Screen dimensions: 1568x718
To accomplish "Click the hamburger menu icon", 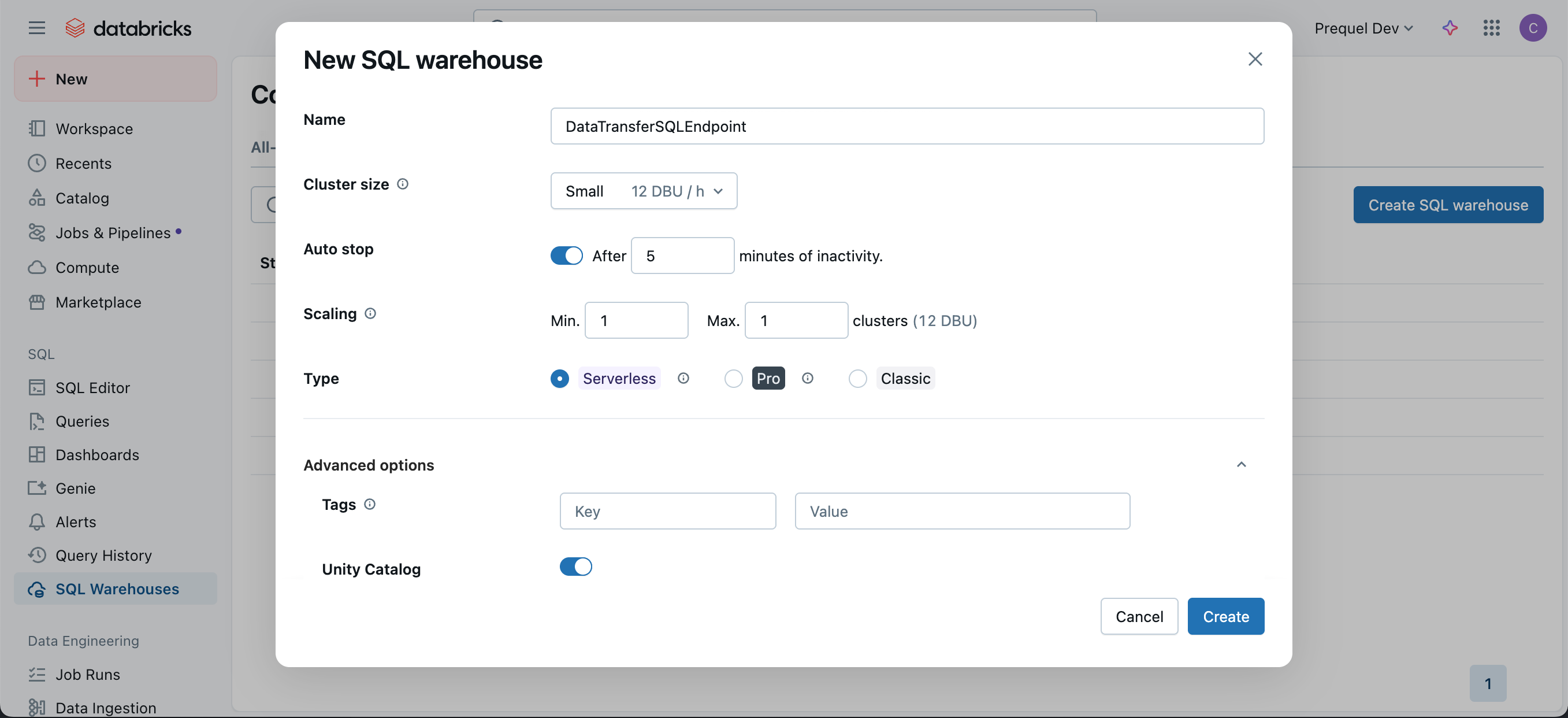I will pos(36,28).
